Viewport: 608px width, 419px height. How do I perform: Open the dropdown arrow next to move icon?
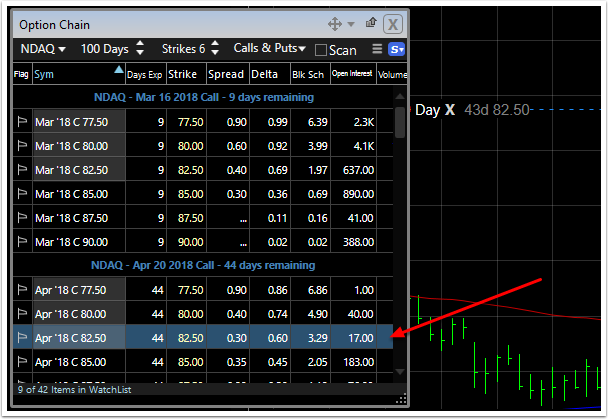(x=351, y=24)
